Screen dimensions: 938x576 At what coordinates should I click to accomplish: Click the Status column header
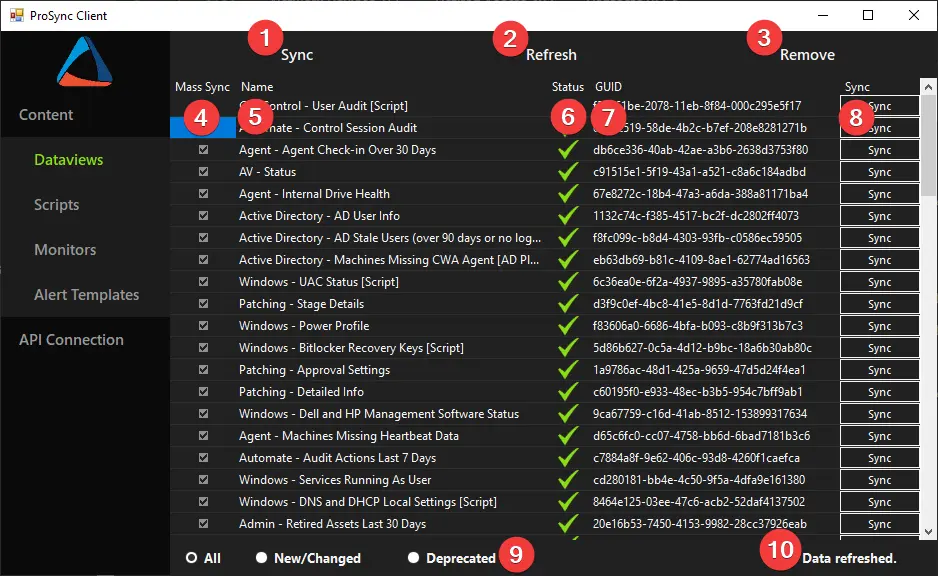coord(568,87)
